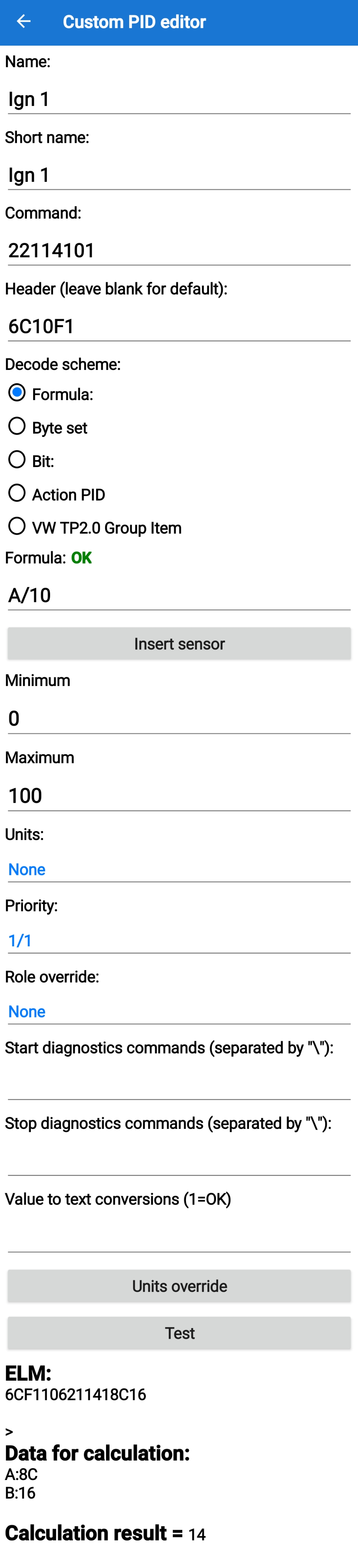Tap the back arrow icon
358x1568 pixels.
point(23,22)
